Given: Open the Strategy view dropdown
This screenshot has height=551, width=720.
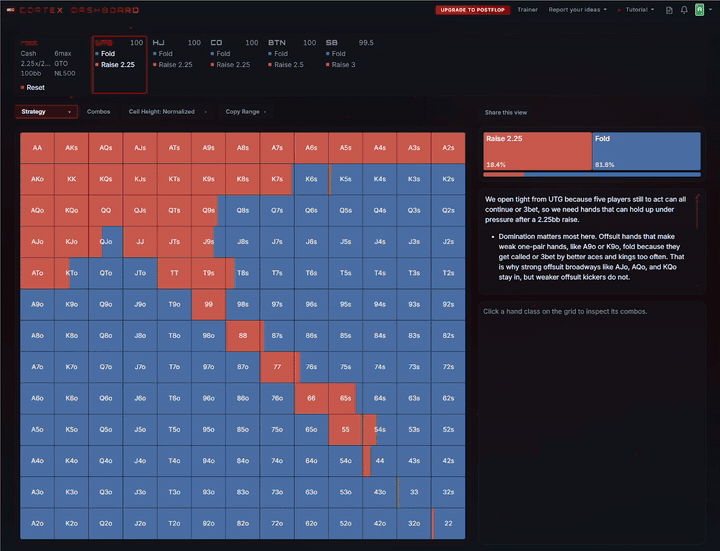Looking at the screenshot, I should pos(46,112).
